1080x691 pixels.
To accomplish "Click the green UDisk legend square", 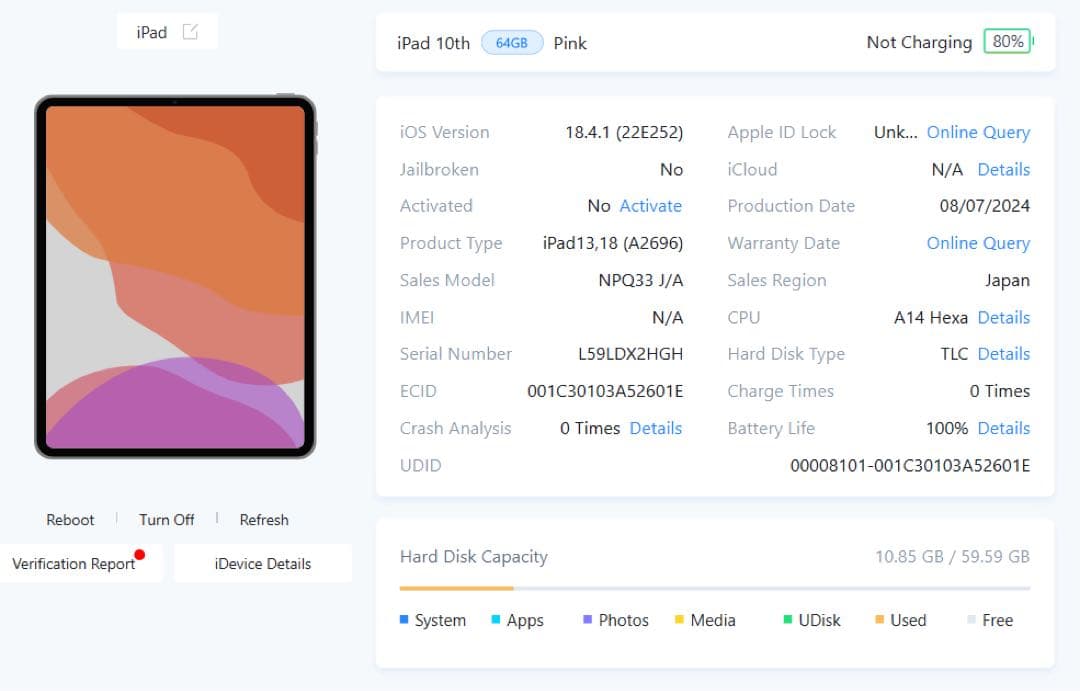I will [786, 620].
